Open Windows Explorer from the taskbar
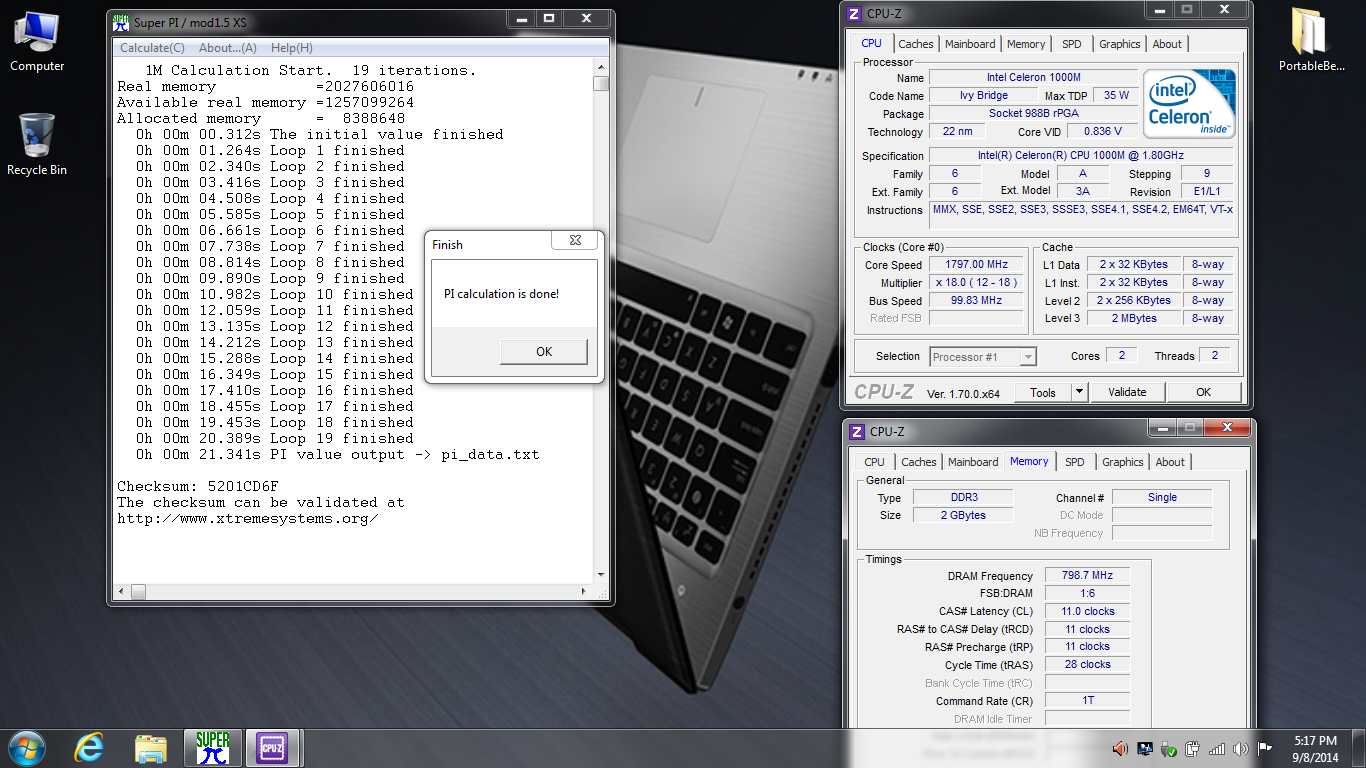This screenshot has height=768, width=1366. click(x=151, y=748)
